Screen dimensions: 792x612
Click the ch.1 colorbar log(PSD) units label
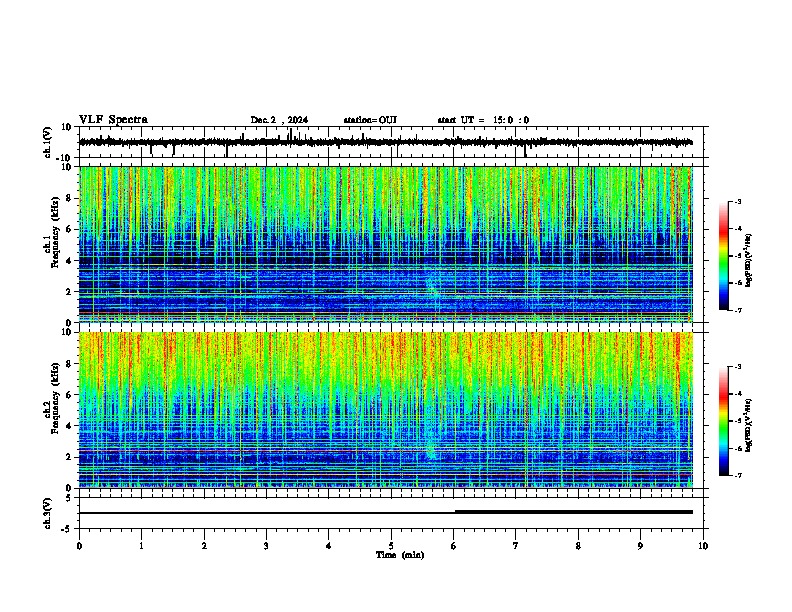point(749,260)
